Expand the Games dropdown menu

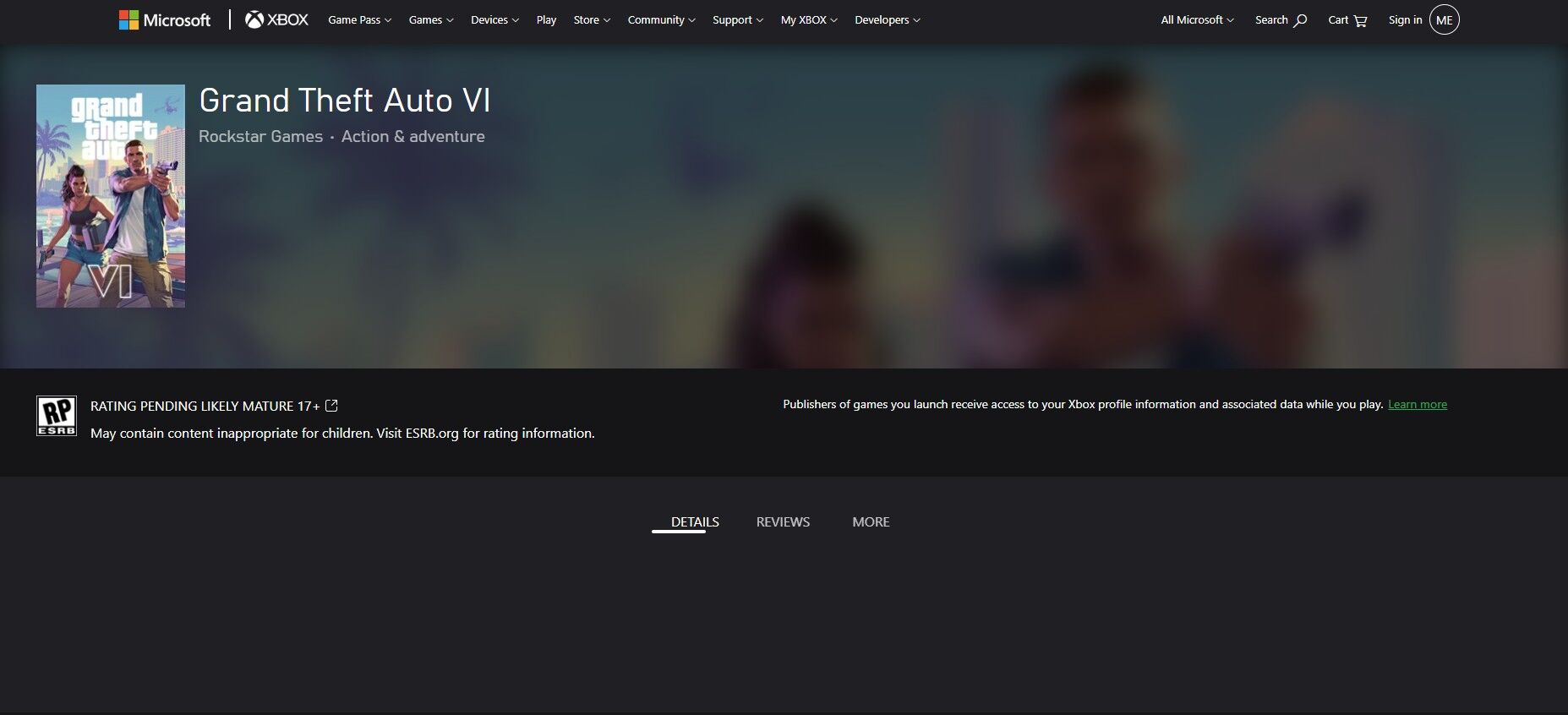tap(431, 19)
